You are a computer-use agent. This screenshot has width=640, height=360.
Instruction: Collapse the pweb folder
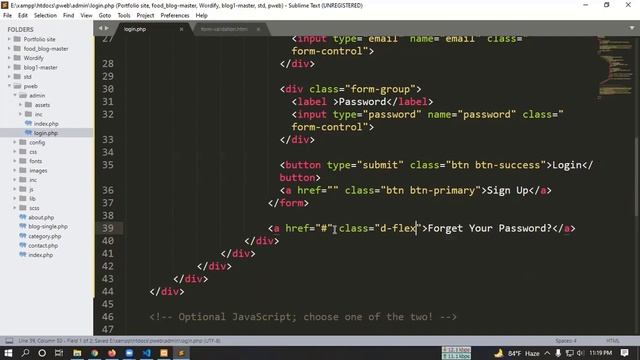click(9, 86)
